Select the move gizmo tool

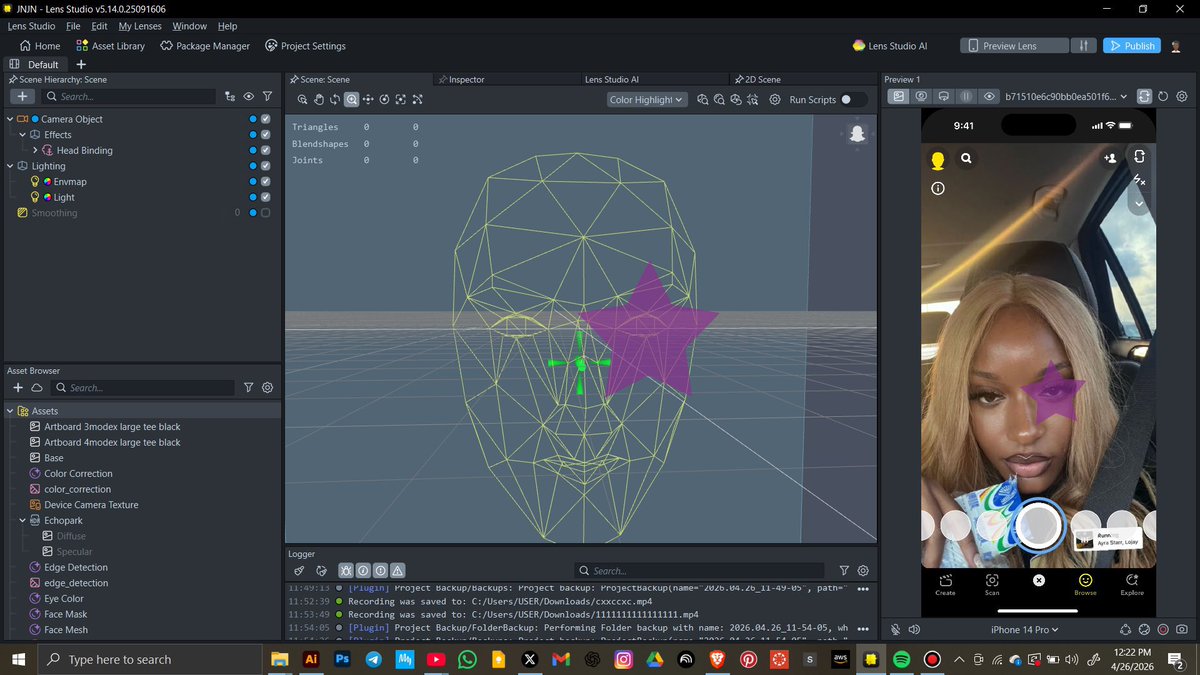point(368,99)
